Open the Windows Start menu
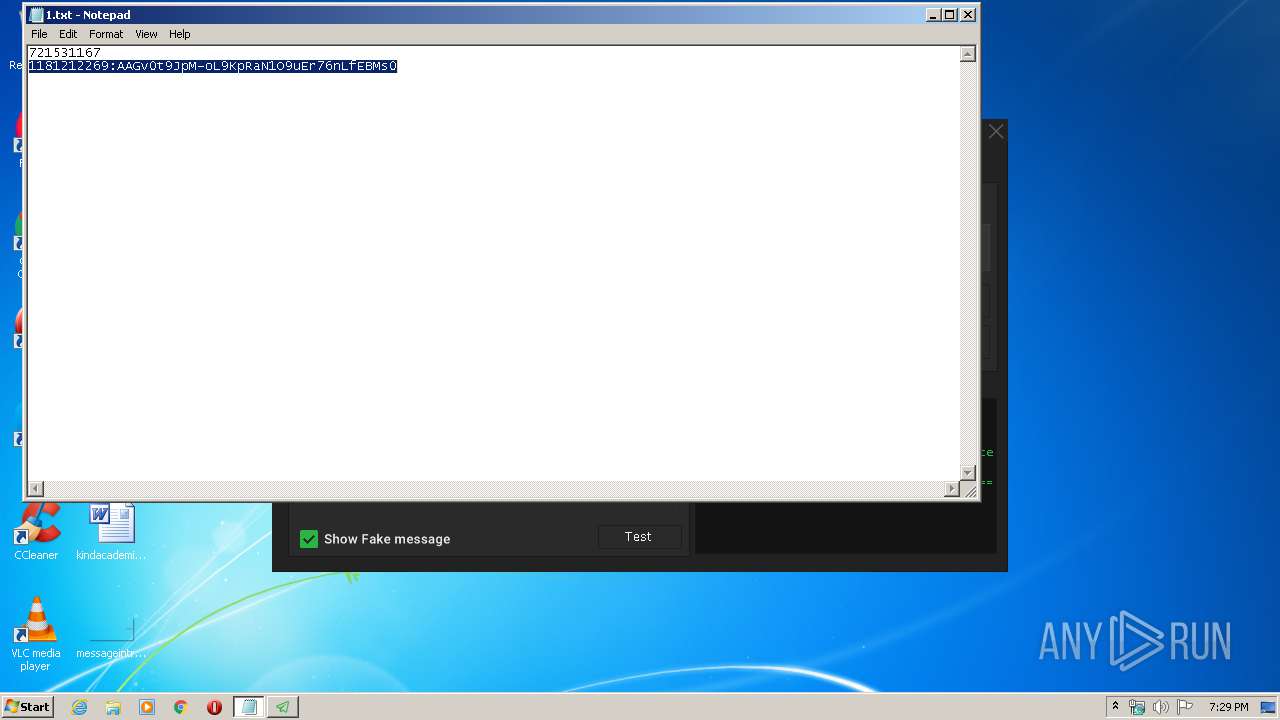1280x720 pixels. [28, 706]
